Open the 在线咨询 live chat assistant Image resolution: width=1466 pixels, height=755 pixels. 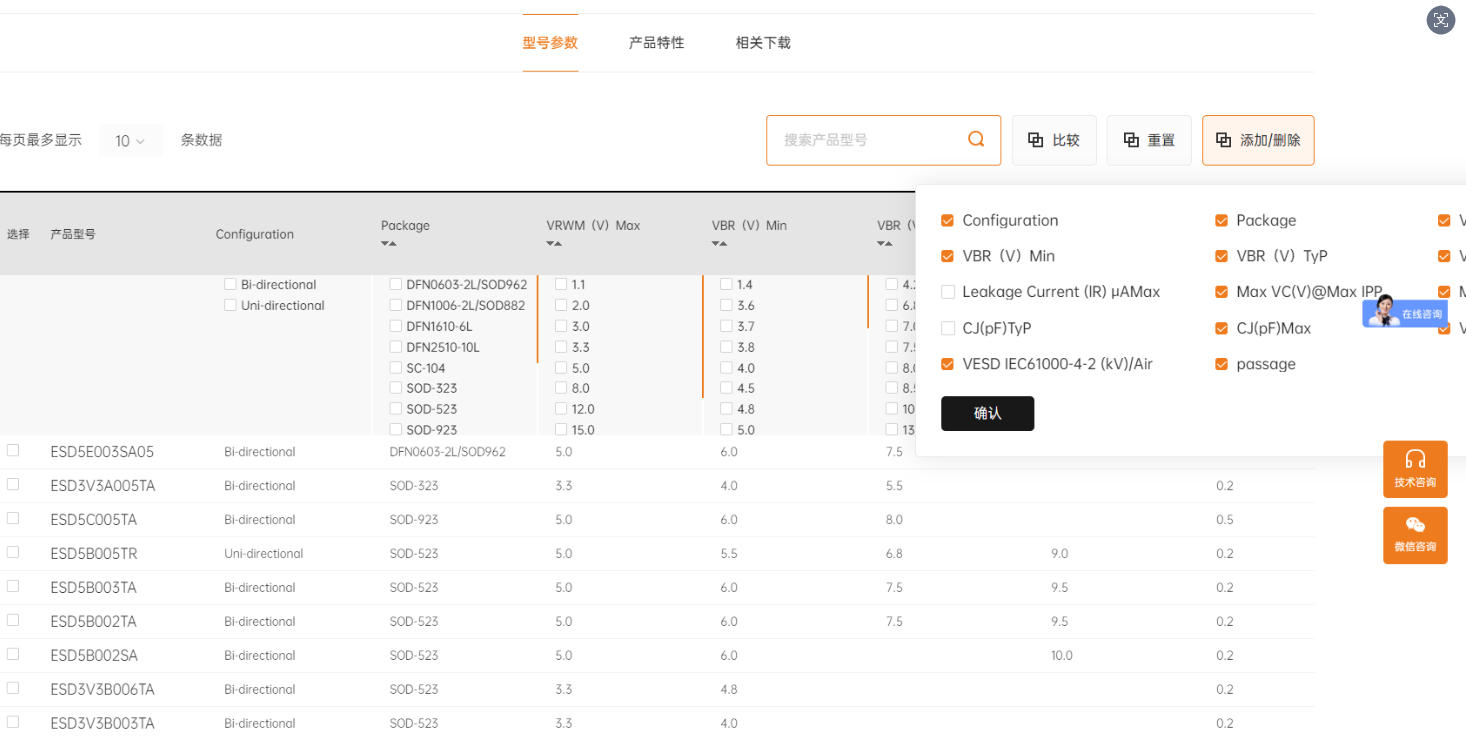[x=1410, y=313]
